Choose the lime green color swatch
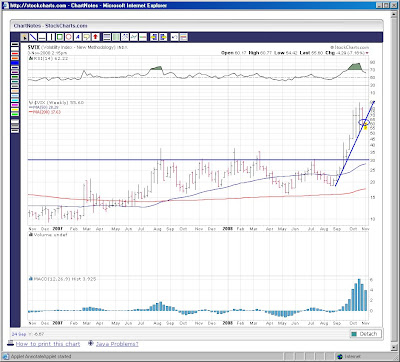 pos(15,114)
